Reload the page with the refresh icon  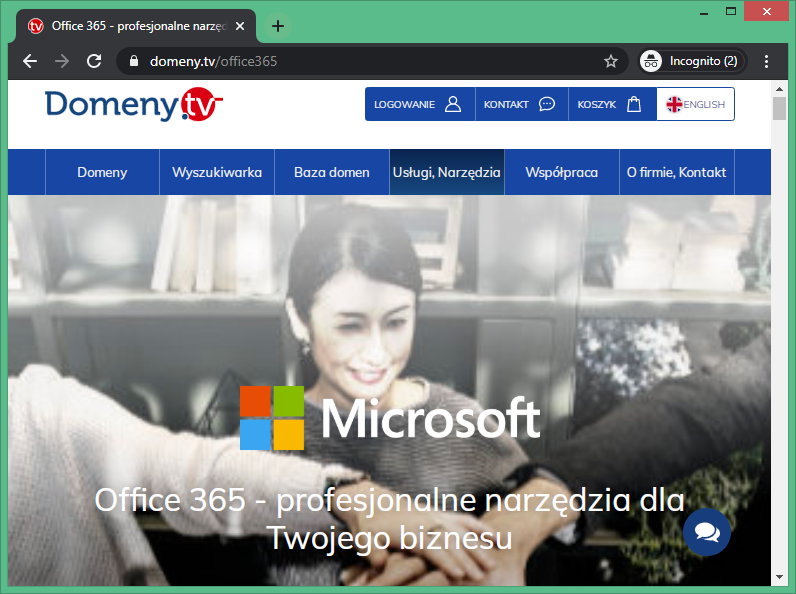coord(94,61)
